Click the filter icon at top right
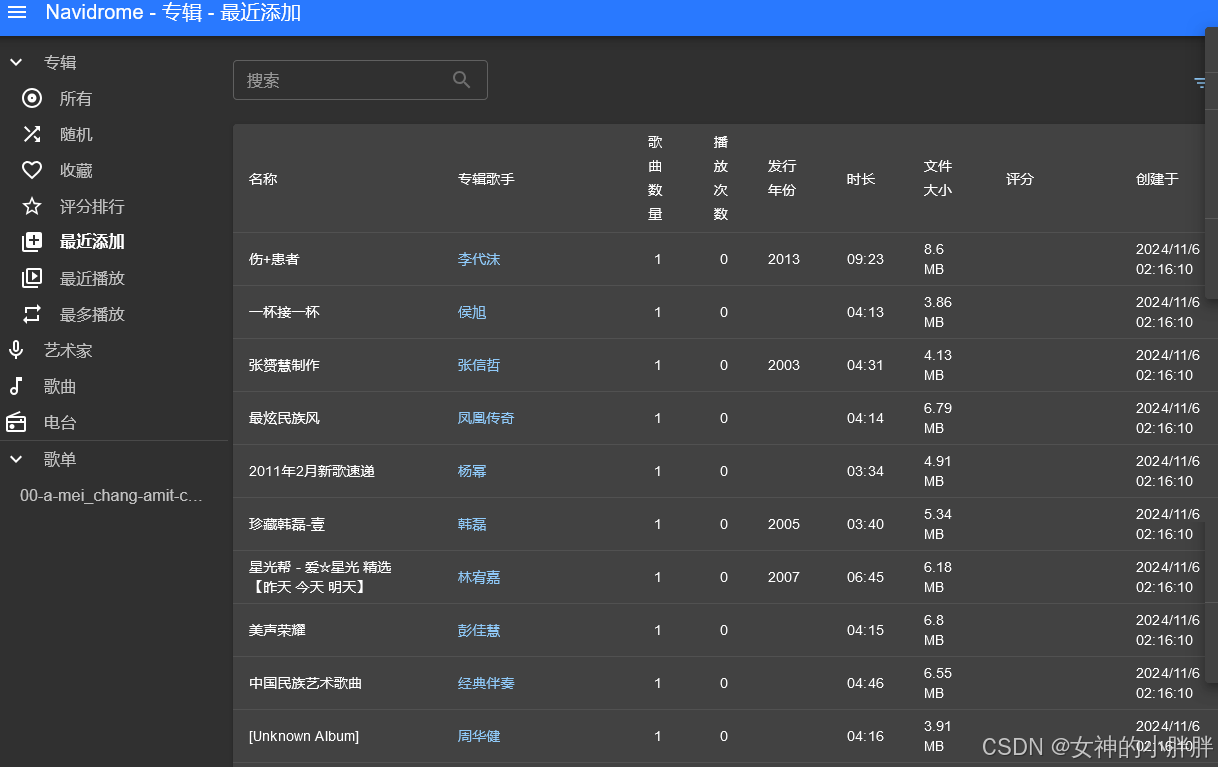Screen dimensions: 1218x767 click(1199, 83)
